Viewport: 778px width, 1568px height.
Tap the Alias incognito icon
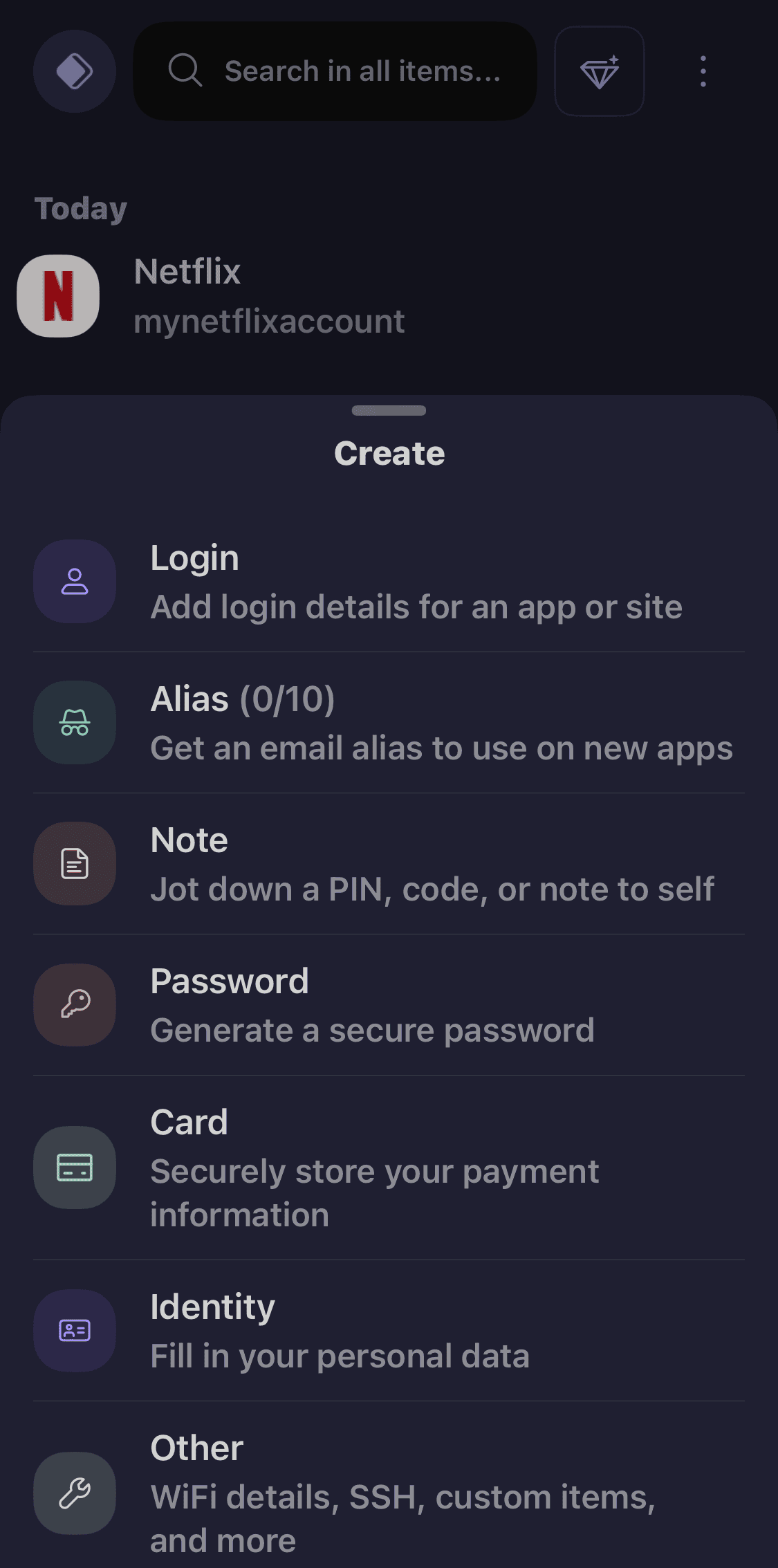75,723
